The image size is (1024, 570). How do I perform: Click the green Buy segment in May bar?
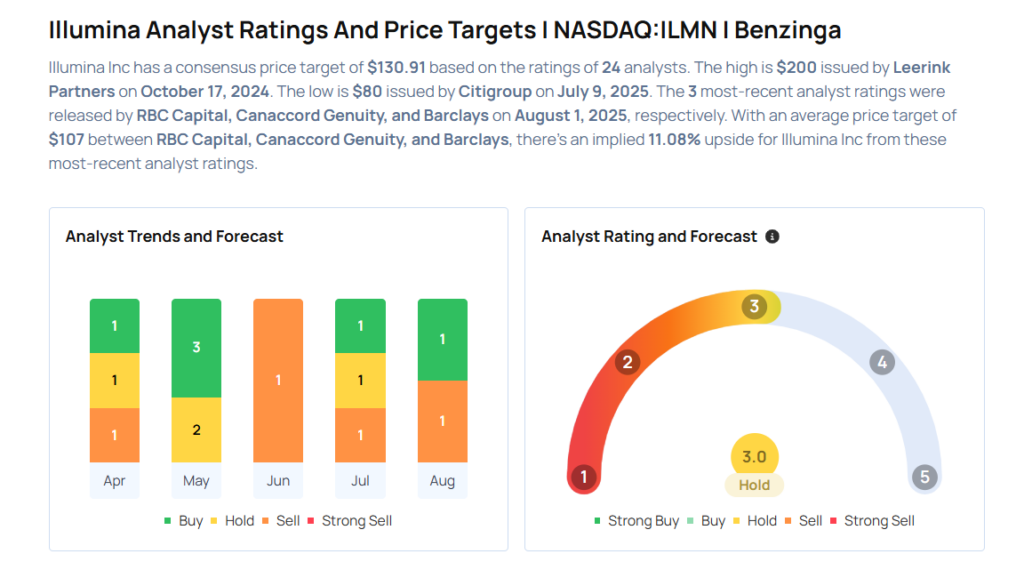(196, 347)
